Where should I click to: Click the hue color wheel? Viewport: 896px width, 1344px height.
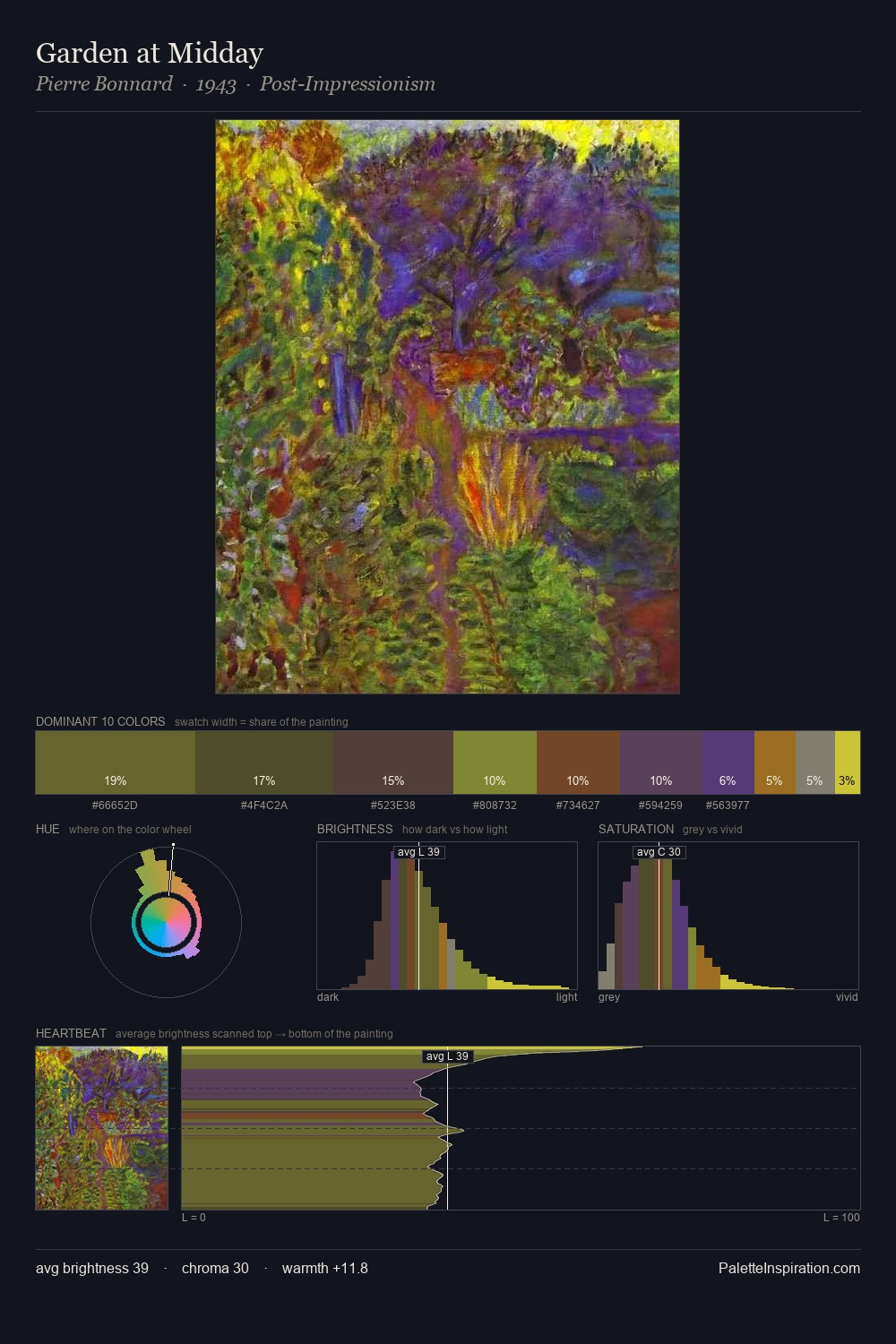coord(166,922)
